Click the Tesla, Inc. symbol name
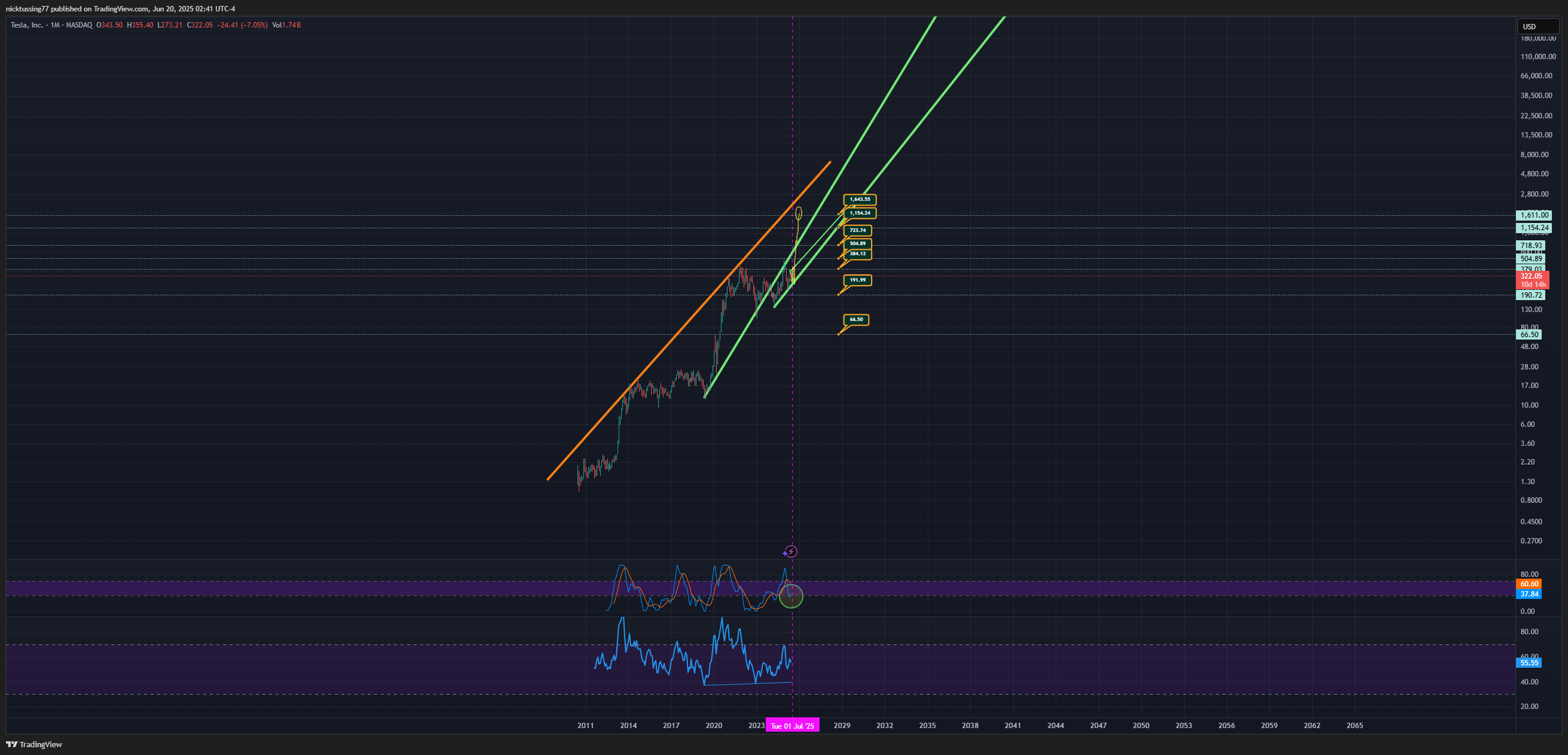The height and width of the screenshot is (755, 1568). pyautogui.click(x=27, y=25)
